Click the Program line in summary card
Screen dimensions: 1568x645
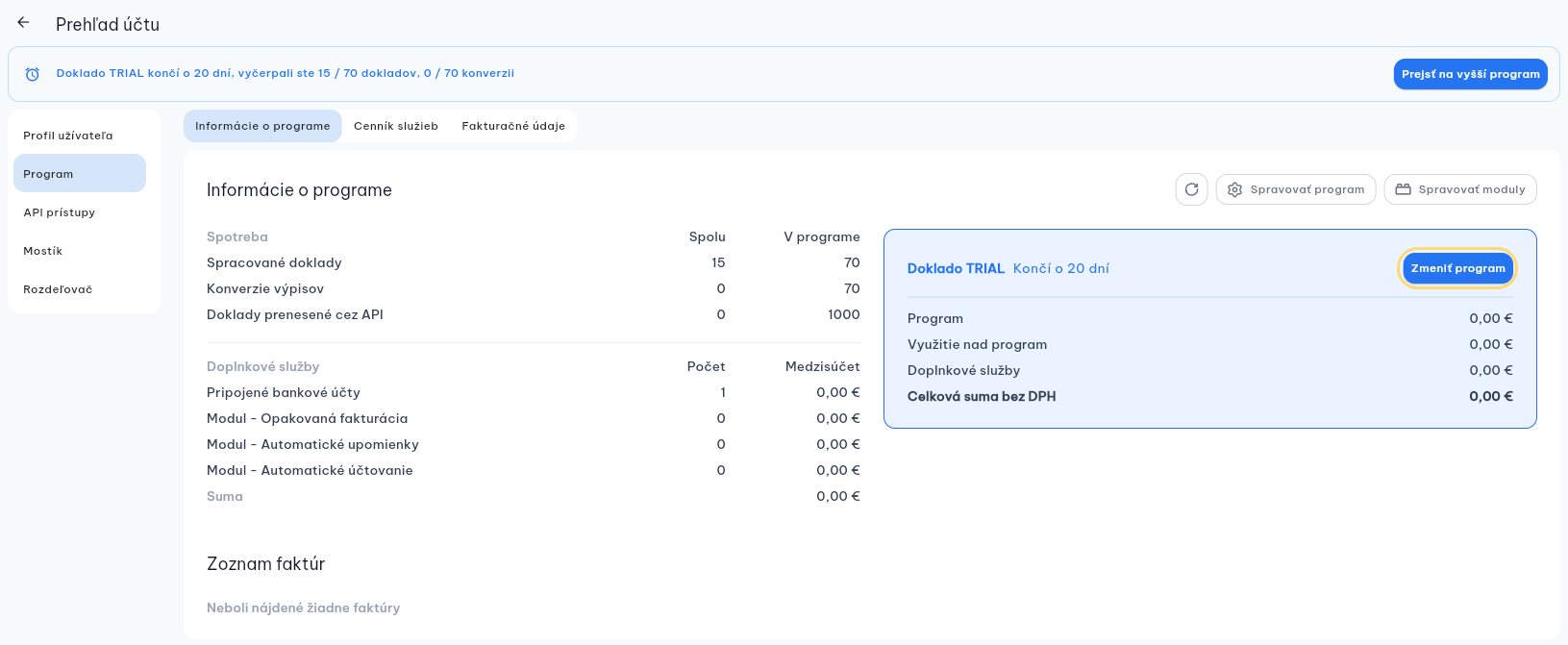(1210, 318)
